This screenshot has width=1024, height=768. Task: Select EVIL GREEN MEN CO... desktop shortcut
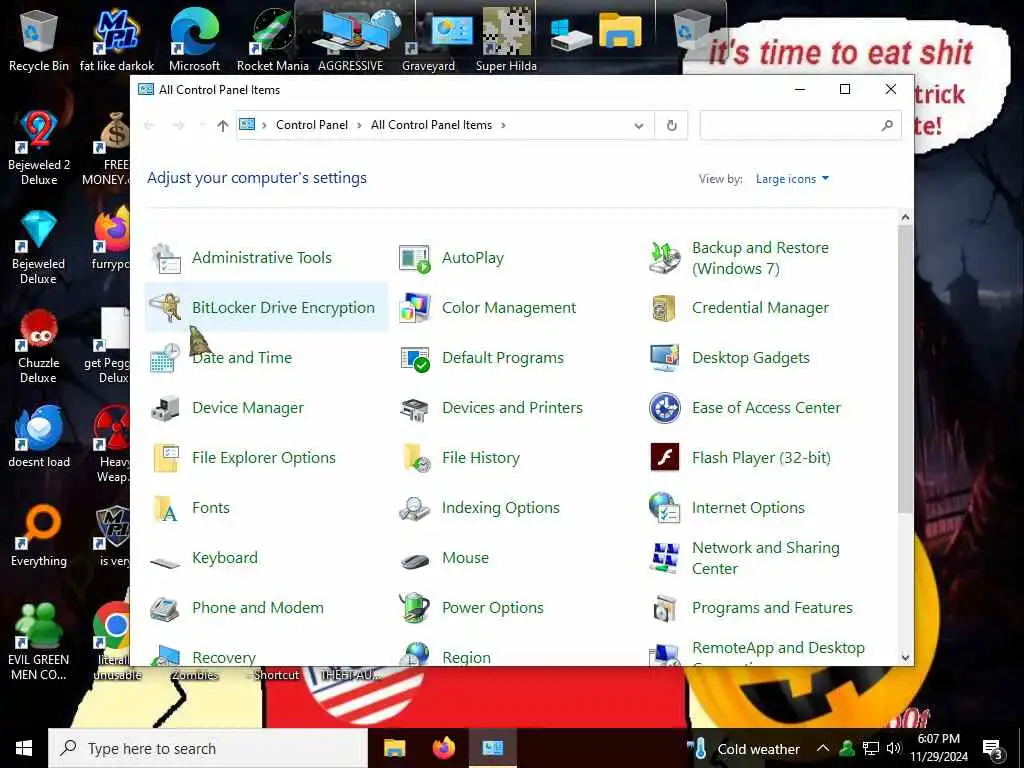pyautogui.click(x=39, y=643)
